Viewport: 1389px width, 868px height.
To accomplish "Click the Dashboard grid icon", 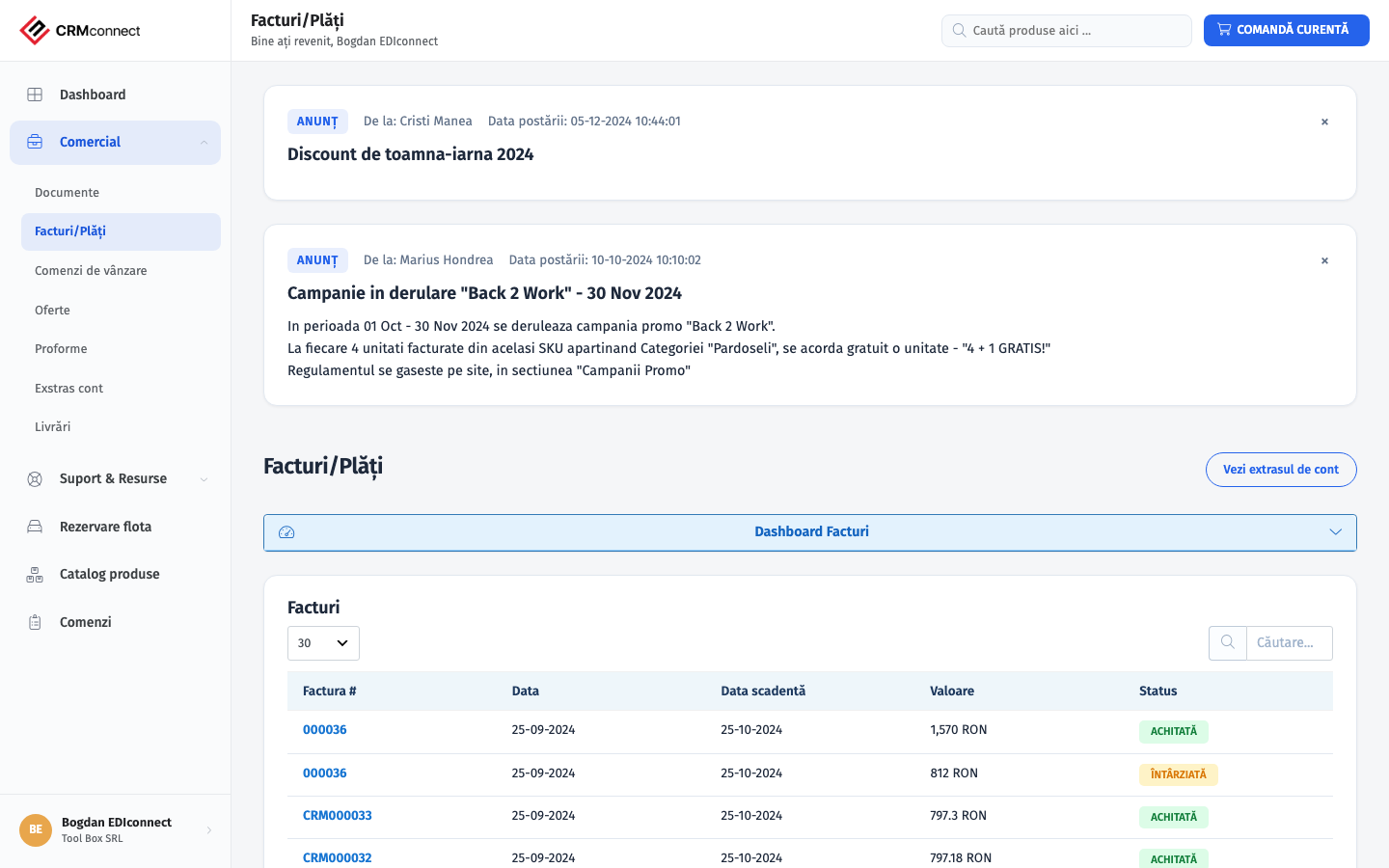I will [35, 95].
